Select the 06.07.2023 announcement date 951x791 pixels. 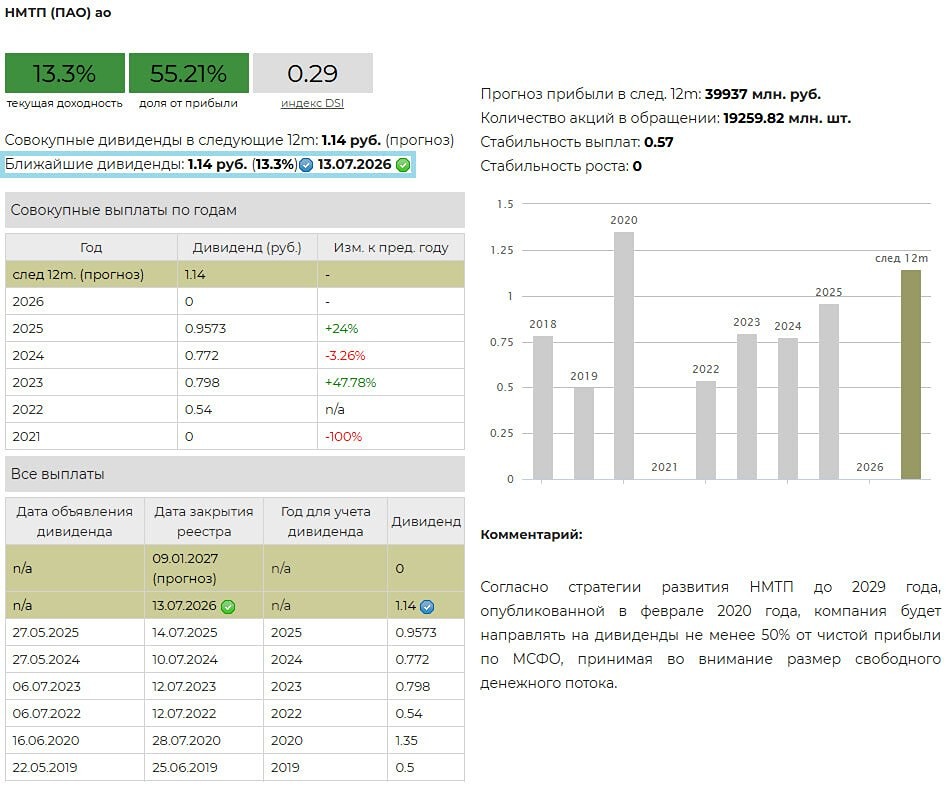pos(47,687)
